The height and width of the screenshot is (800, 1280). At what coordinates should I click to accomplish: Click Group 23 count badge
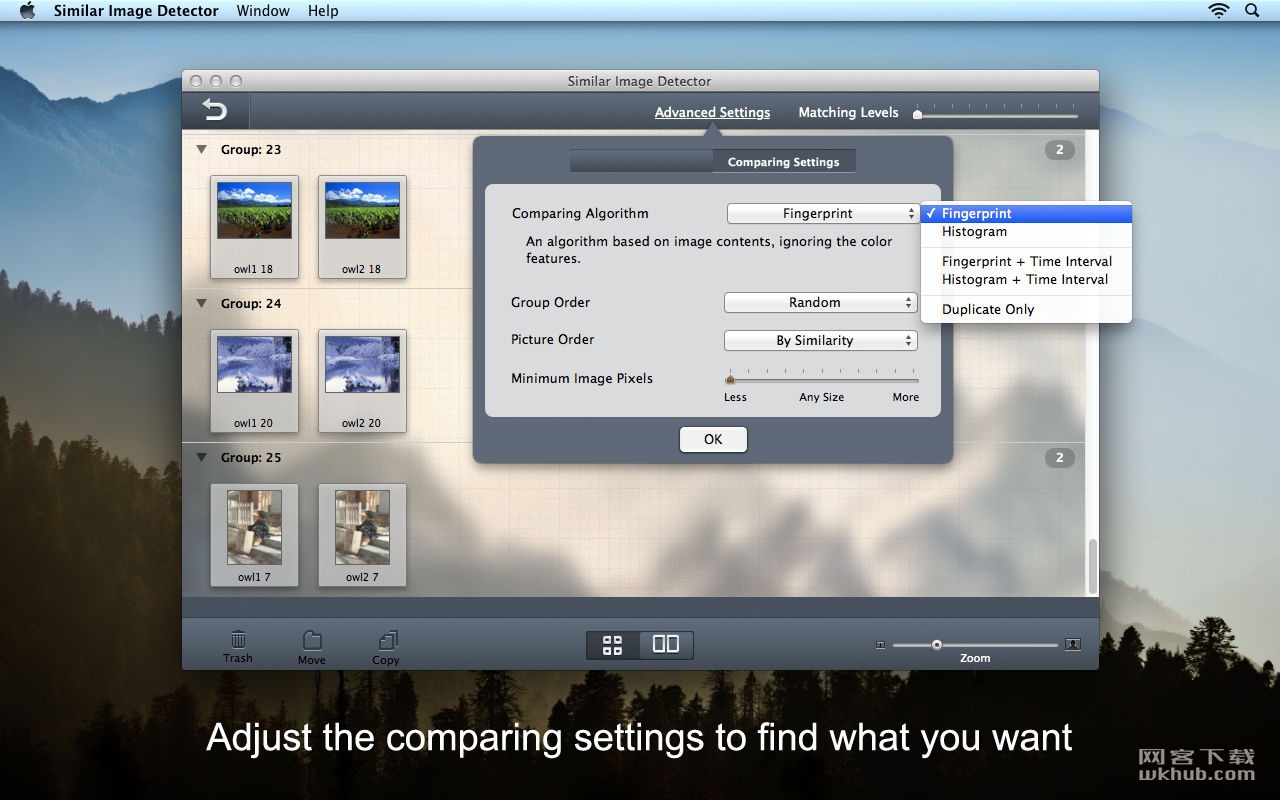click(1060, 150)
